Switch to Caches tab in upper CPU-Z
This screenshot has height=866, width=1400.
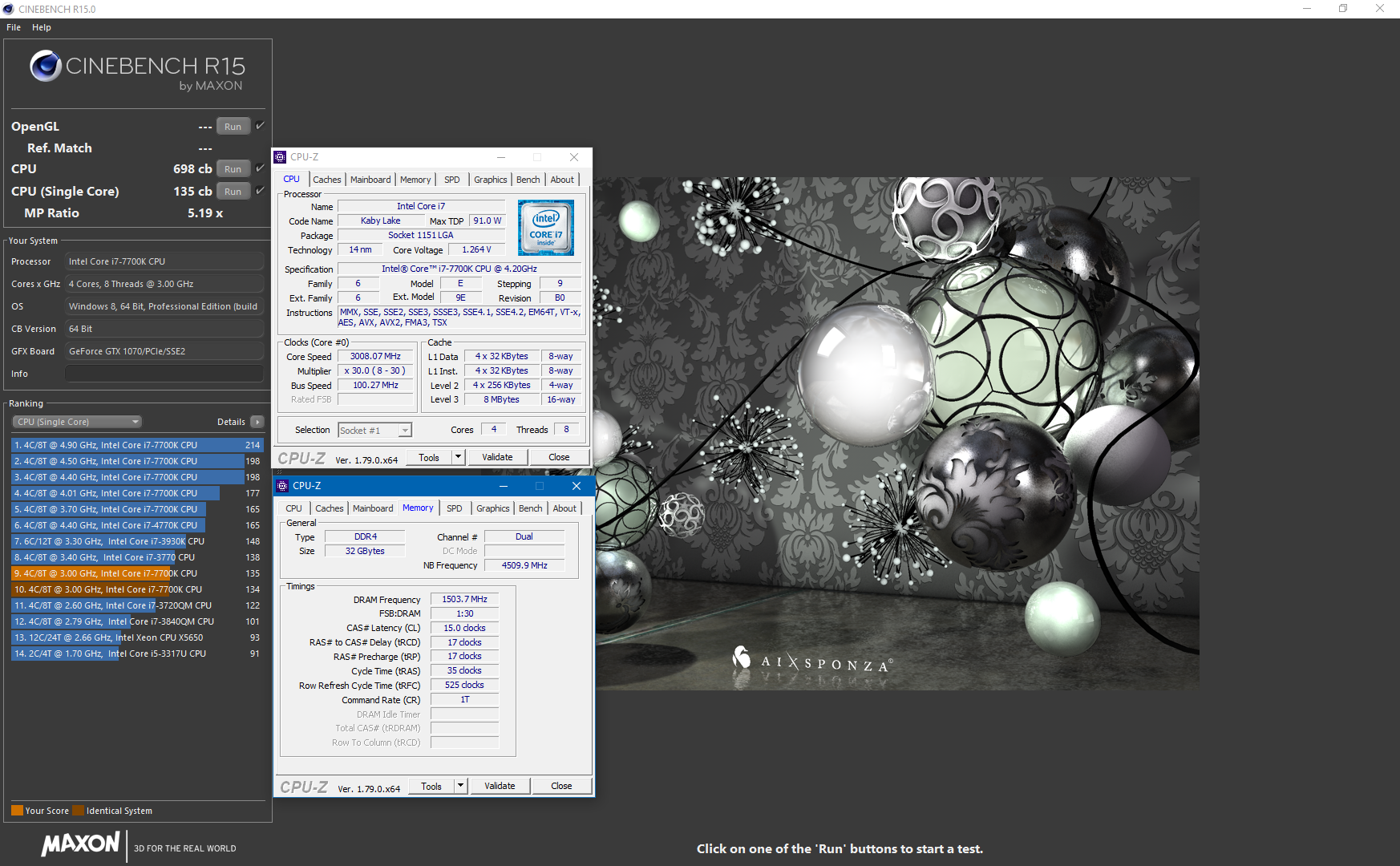pyautogui.click(x=327, y=180)
